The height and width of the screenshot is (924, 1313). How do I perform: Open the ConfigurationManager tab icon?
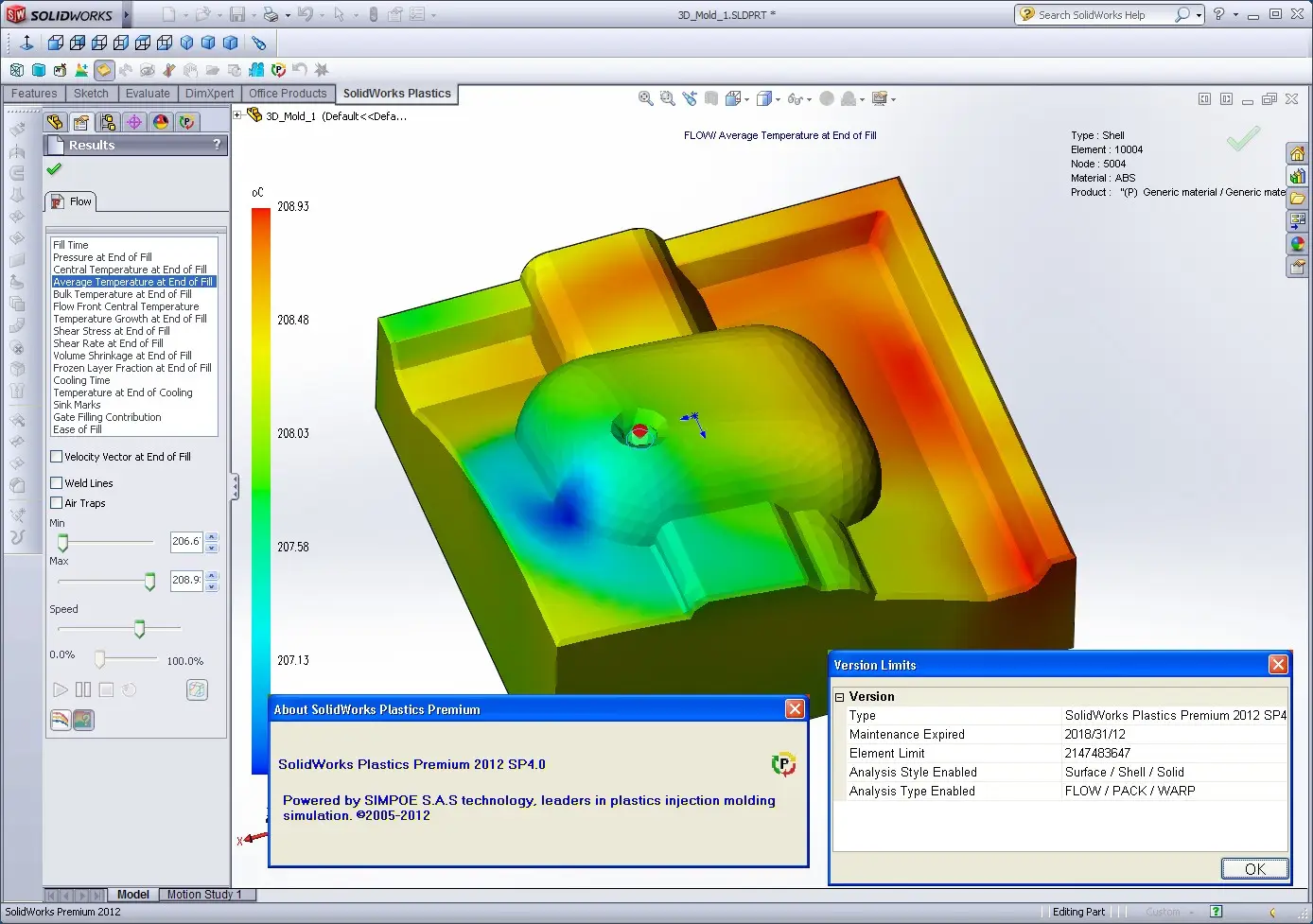[x=108, y=122]
